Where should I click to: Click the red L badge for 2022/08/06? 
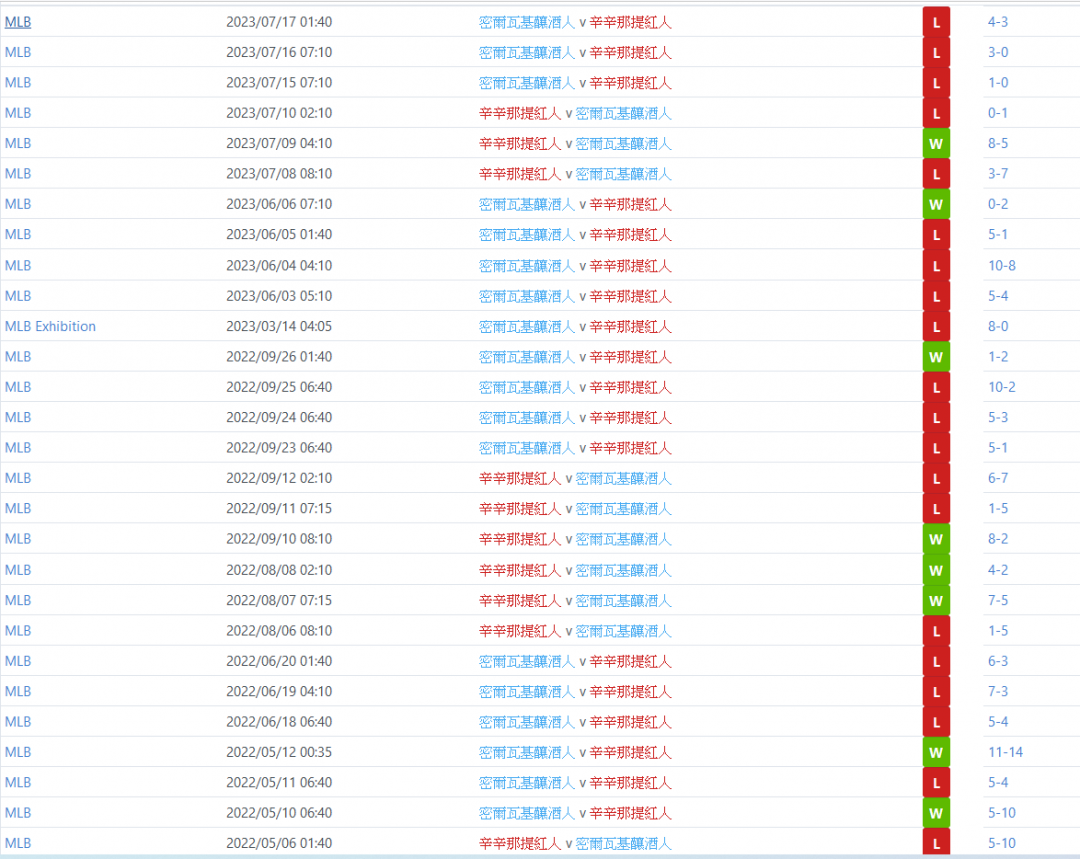pos(936,631)
